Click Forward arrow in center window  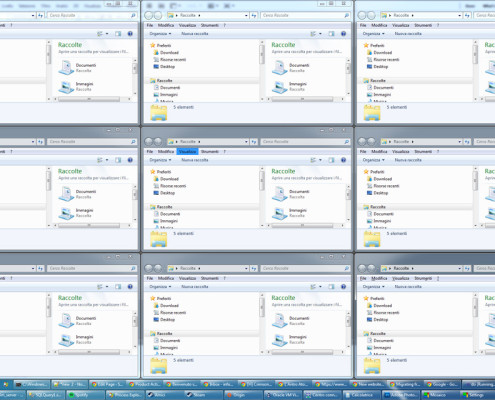[158, 142]
